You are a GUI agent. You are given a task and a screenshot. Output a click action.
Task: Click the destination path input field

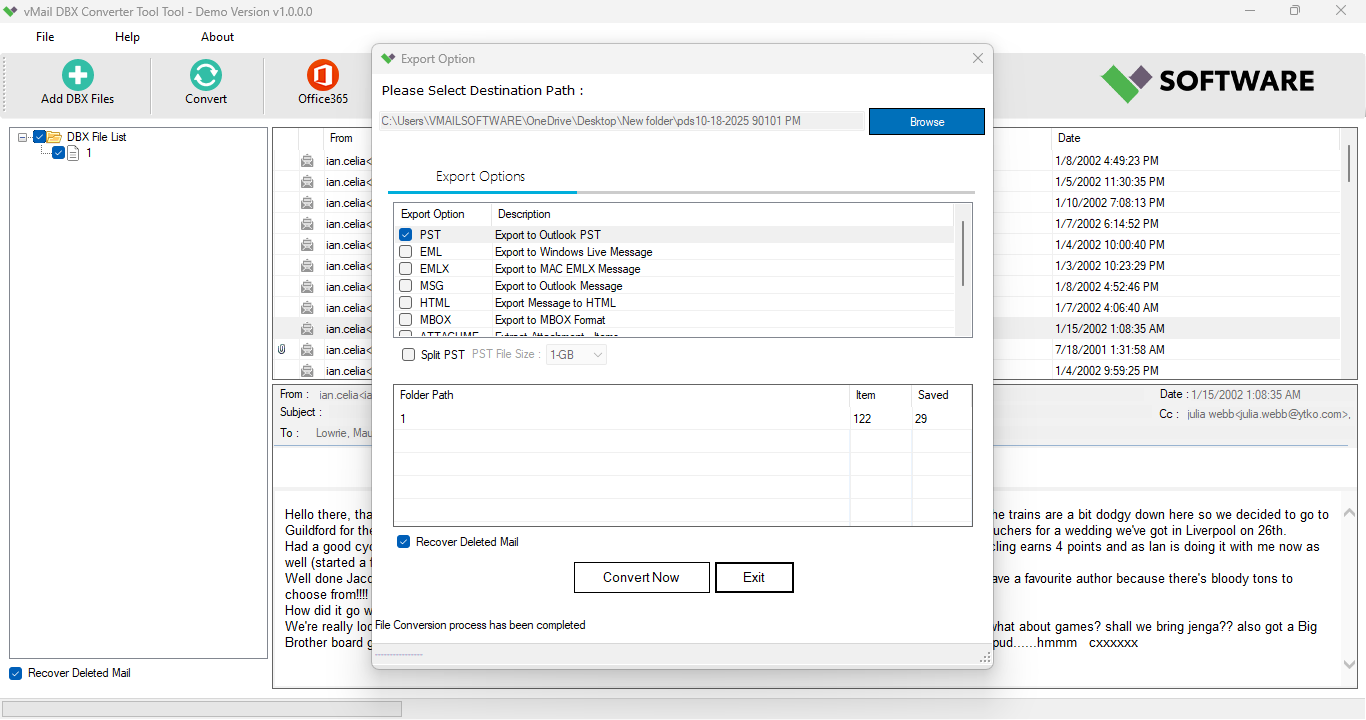[620, 122]
